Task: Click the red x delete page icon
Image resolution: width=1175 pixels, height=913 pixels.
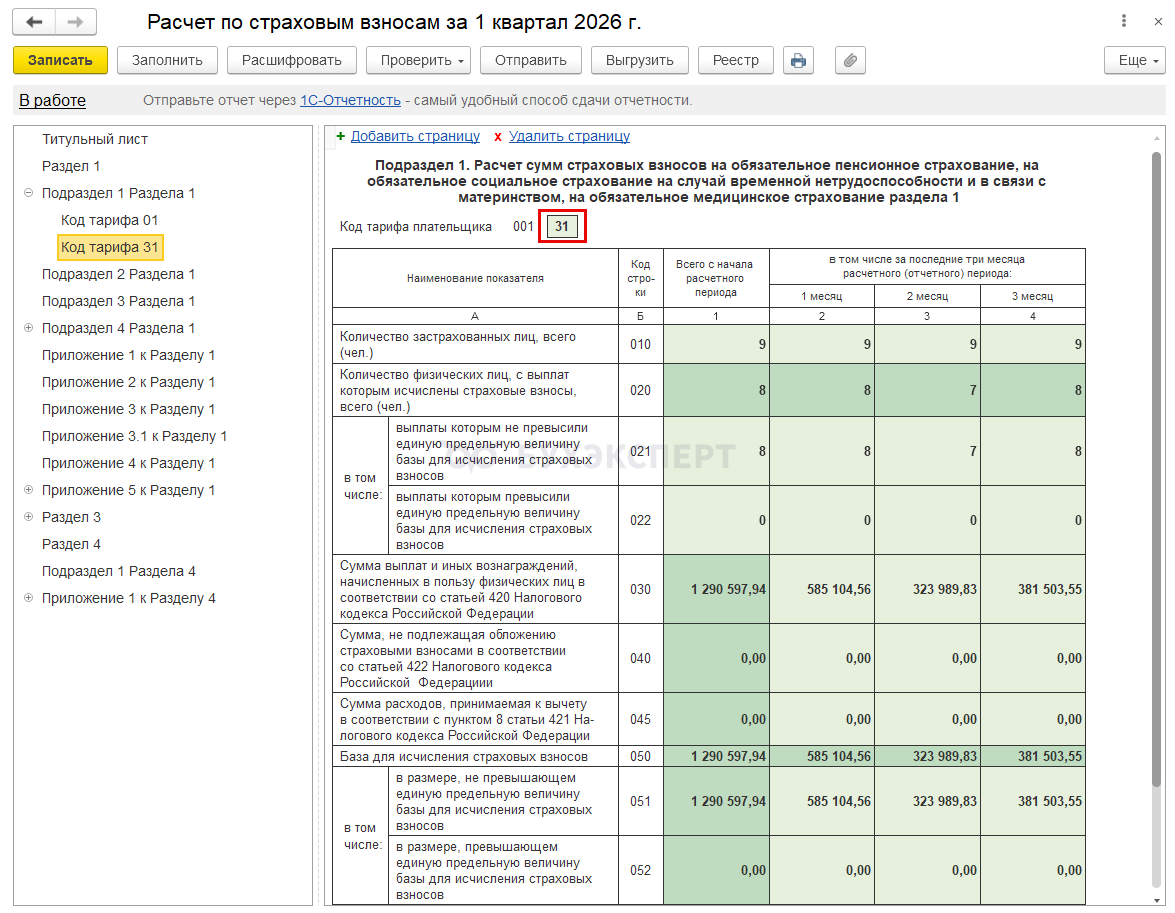Action: pos(498,137)
